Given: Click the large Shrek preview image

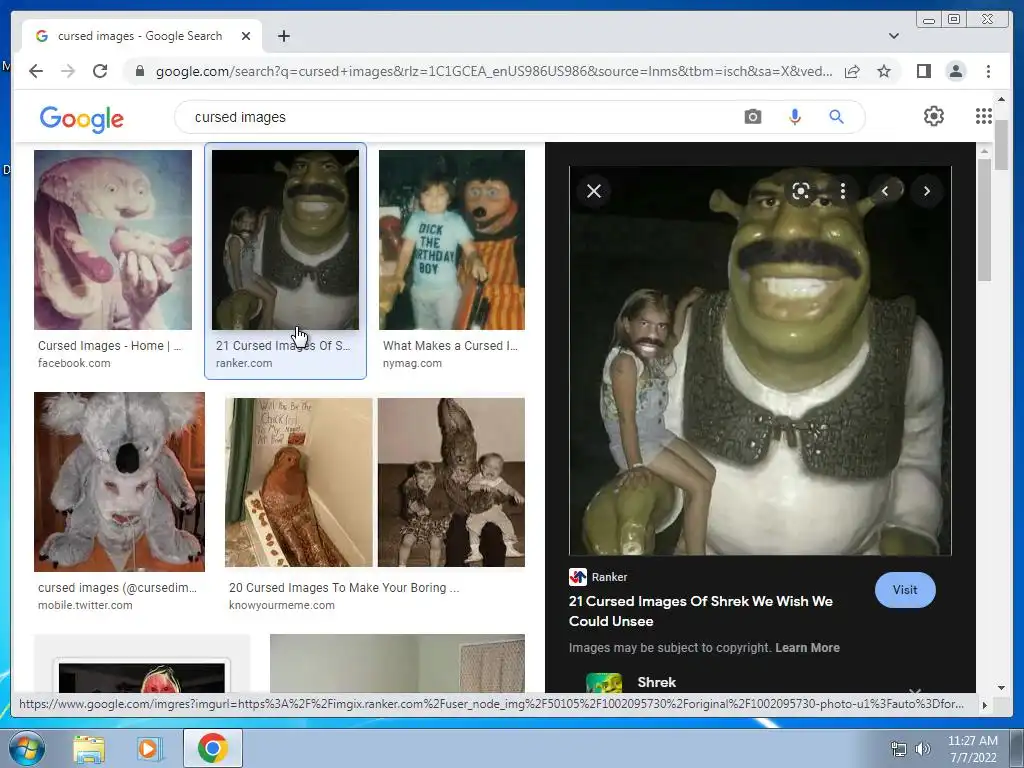Looking at the screenshot, I should coord(760,360).
